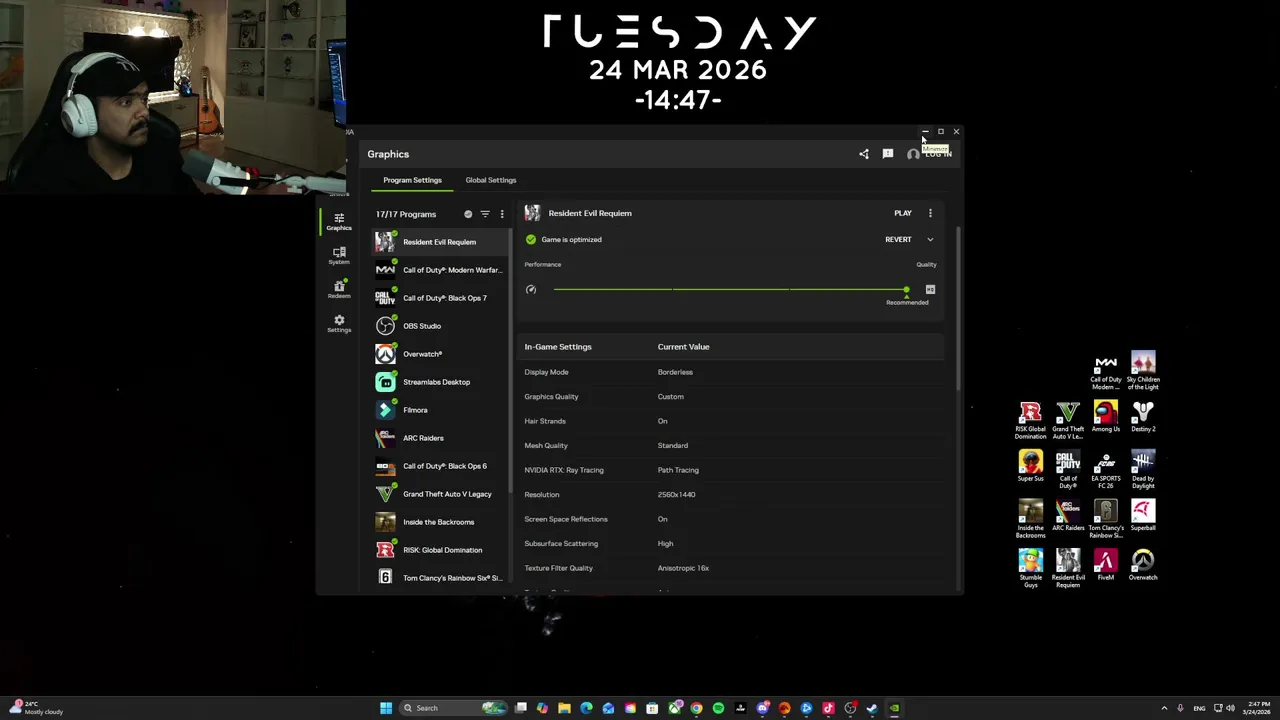Open the program list filter icon
The image size is (1280, 720).
click(x=485, y=214)
